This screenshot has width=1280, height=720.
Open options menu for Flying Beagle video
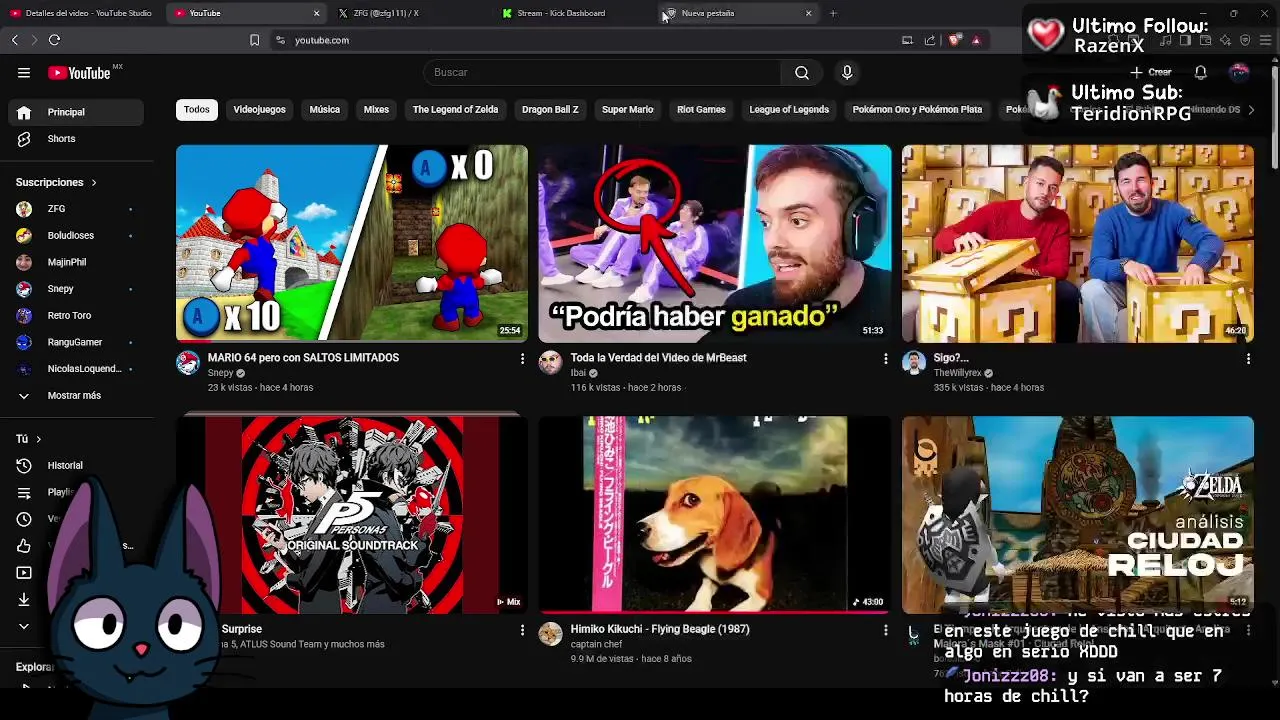click(885, 630)
